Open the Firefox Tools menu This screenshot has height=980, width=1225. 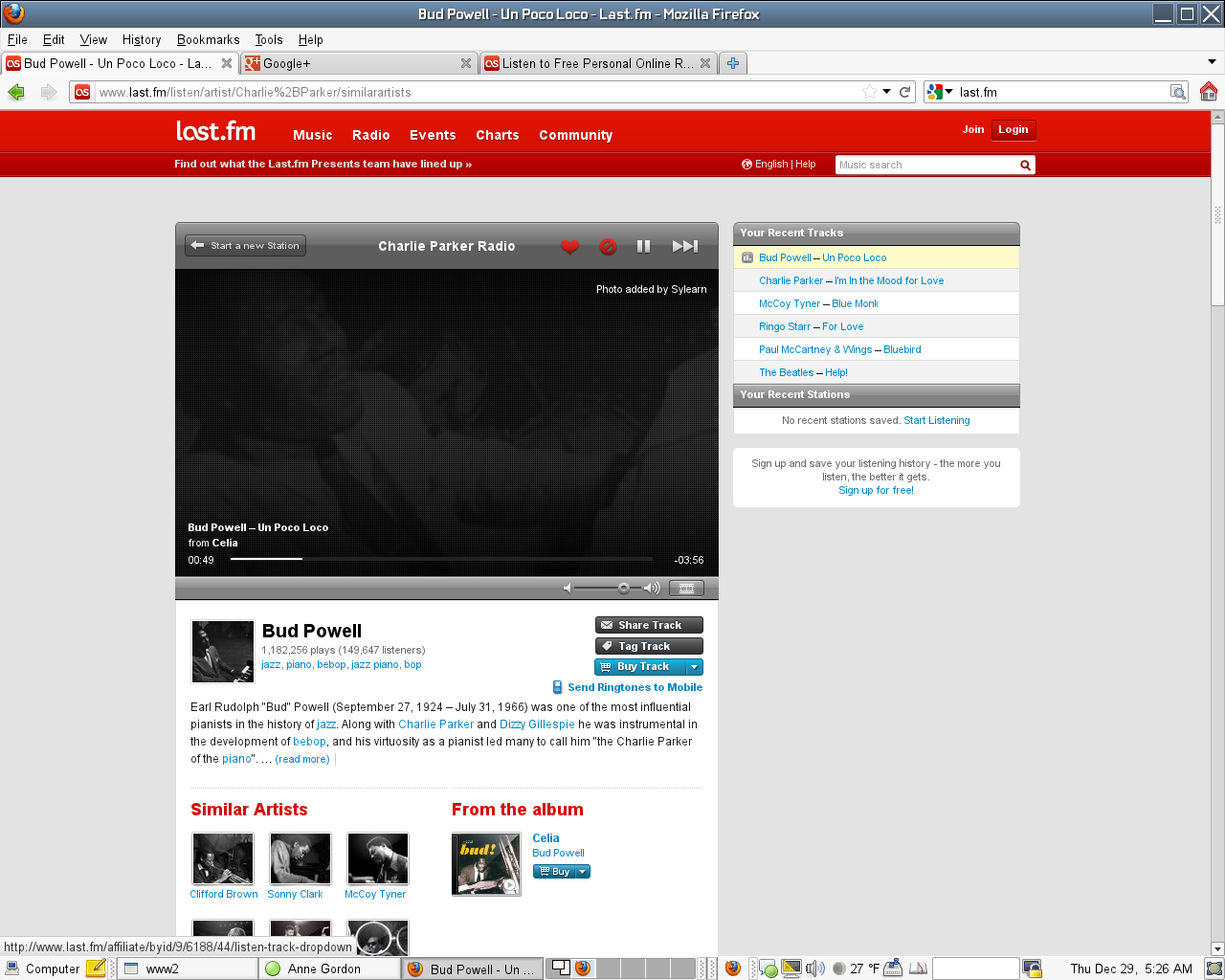tap(269, 39)
